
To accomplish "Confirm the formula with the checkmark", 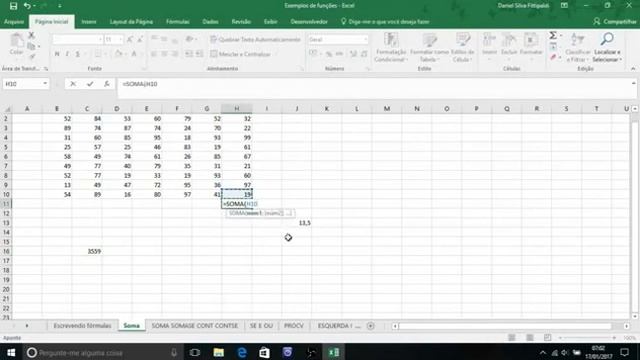I will pyautogui.click(x=90, y=84).
